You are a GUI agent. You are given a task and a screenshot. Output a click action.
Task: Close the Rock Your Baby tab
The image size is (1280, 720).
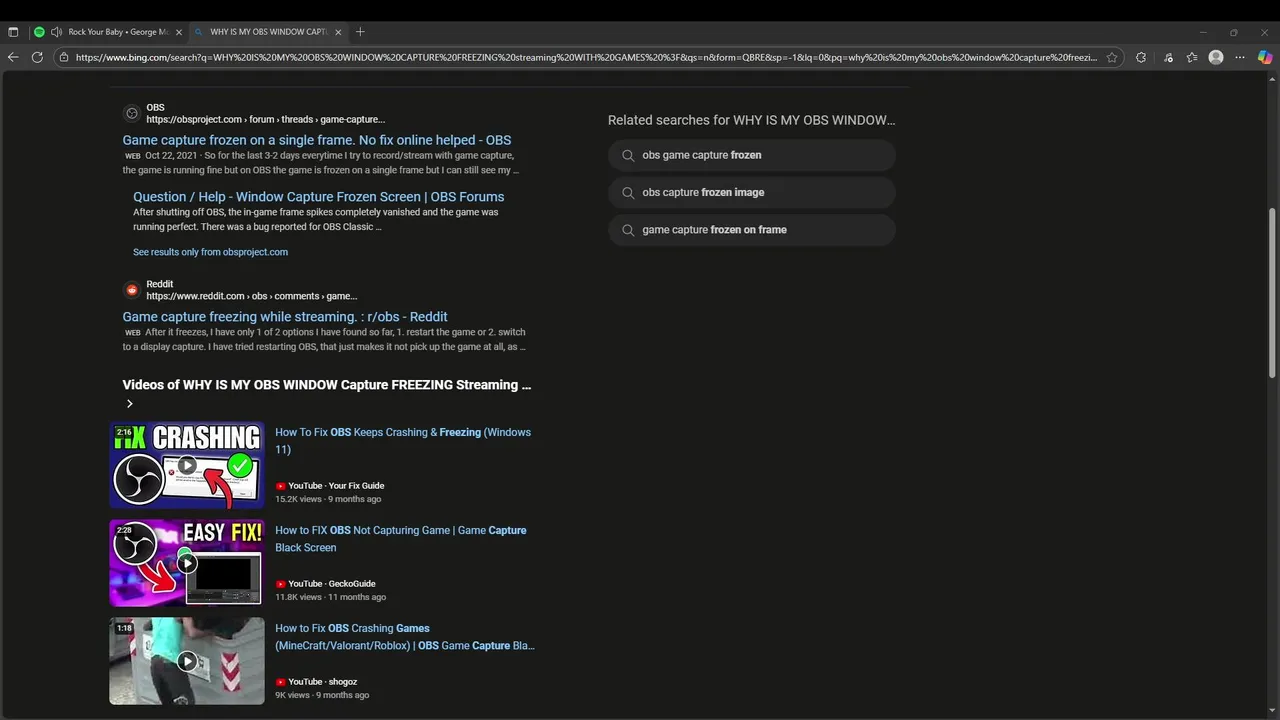(x=179, y=32)
